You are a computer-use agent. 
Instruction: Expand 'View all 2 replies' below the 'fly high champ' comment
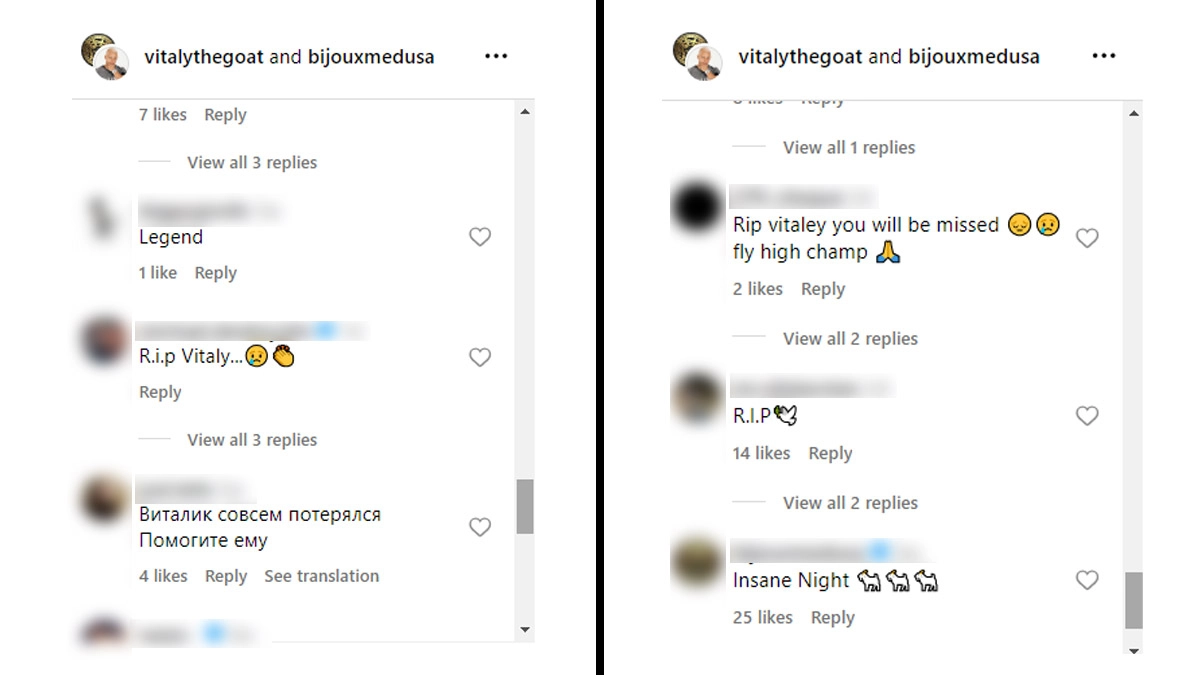click(x=850, y=338)
